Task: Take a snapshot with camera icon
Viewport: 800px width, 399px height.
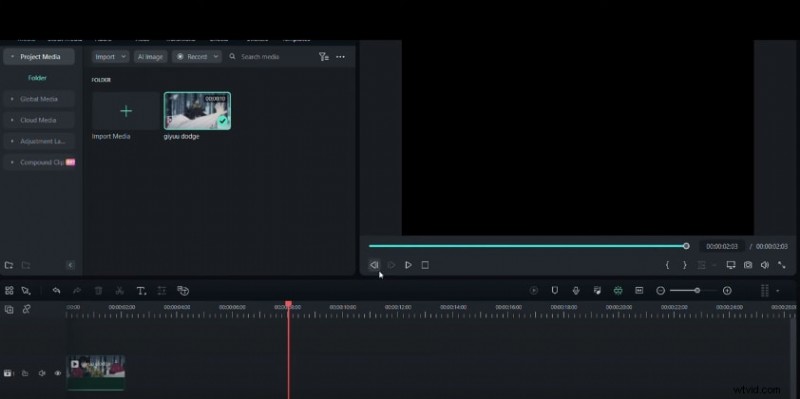Action: (x=748, y=265)
